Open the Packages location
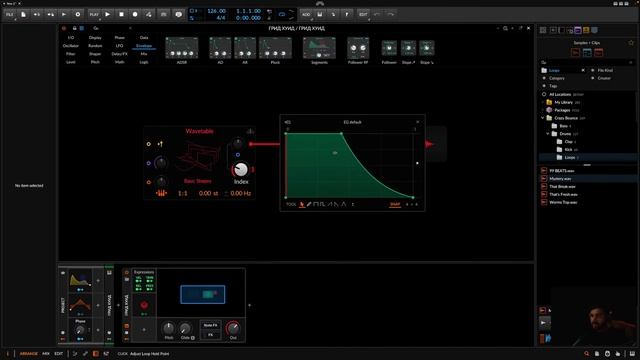This screenshot has height=360, width=640. pyautogui.click(x=562, y=110)
